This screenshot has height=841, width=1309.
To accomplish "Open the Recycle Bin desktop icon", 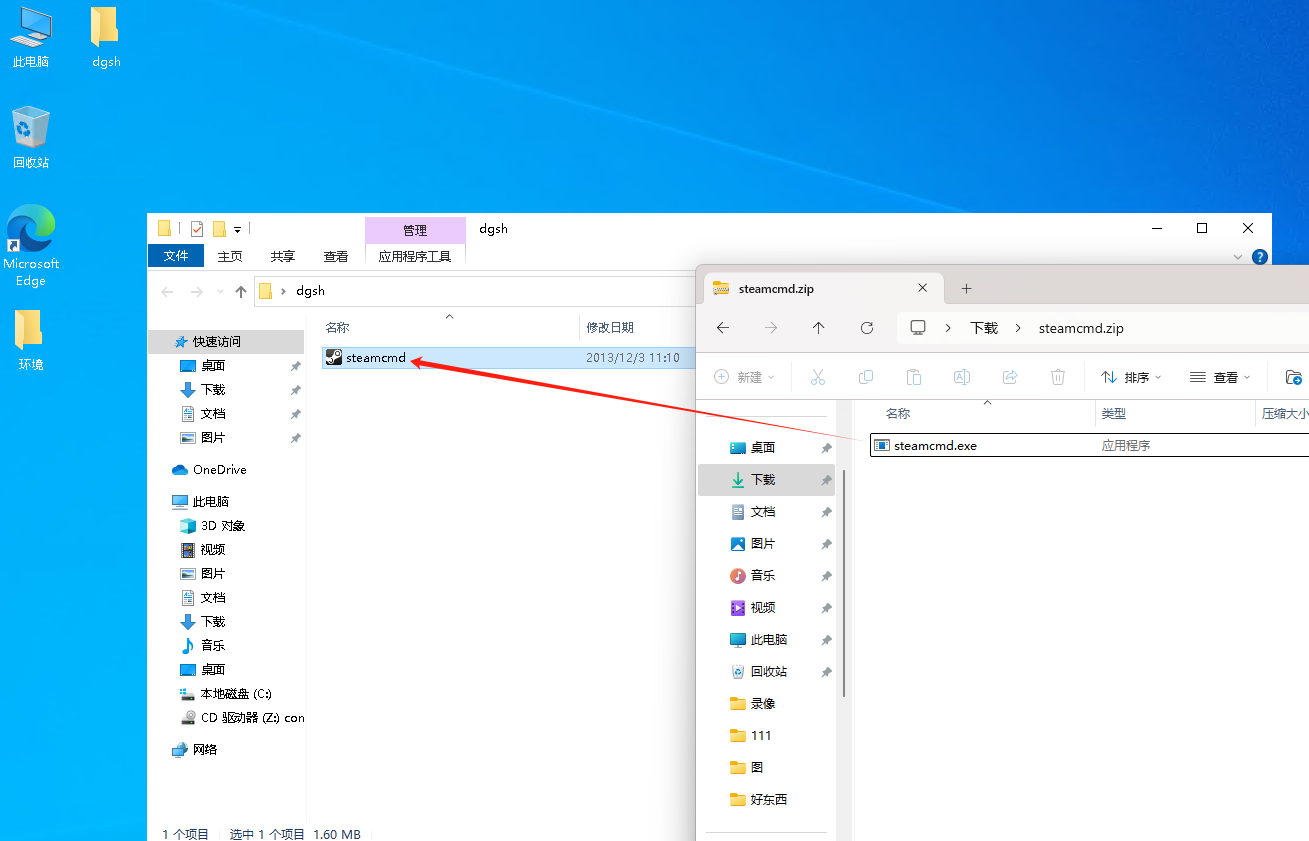I will [x=31, y=137].
